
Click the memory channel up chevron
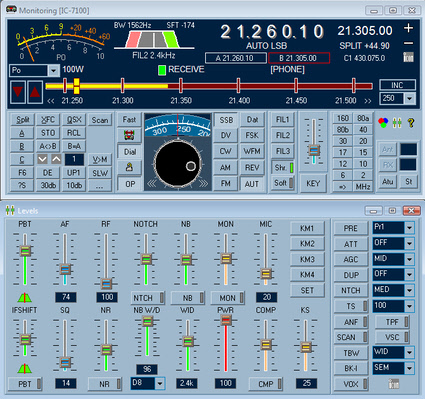pyautogui.click(x=56, y=159)
